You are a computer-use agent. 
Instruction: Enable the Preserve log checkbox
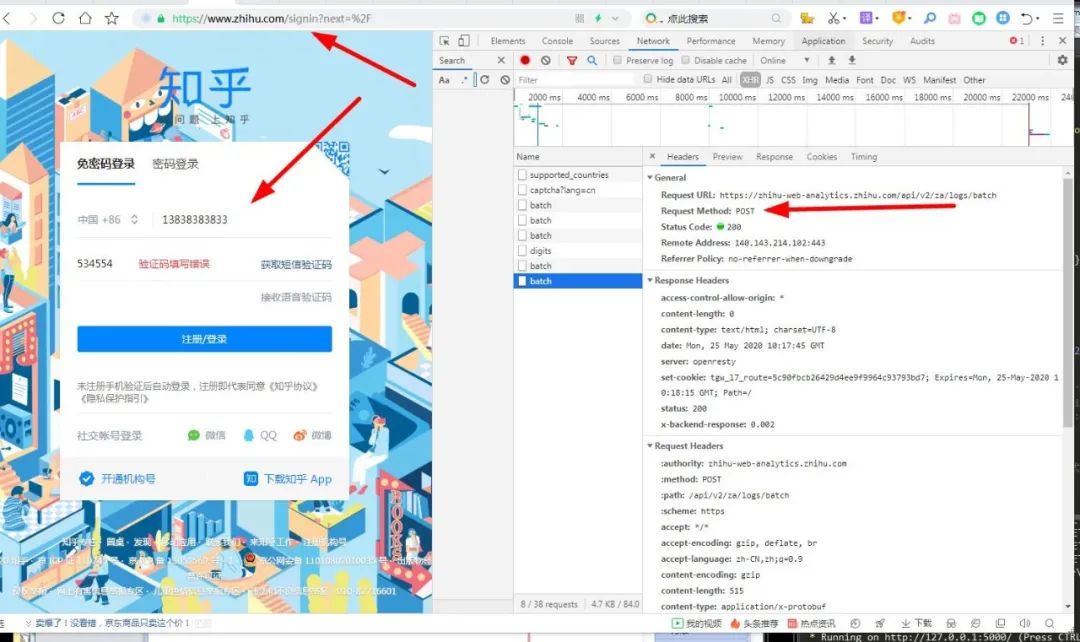[617, 60]
